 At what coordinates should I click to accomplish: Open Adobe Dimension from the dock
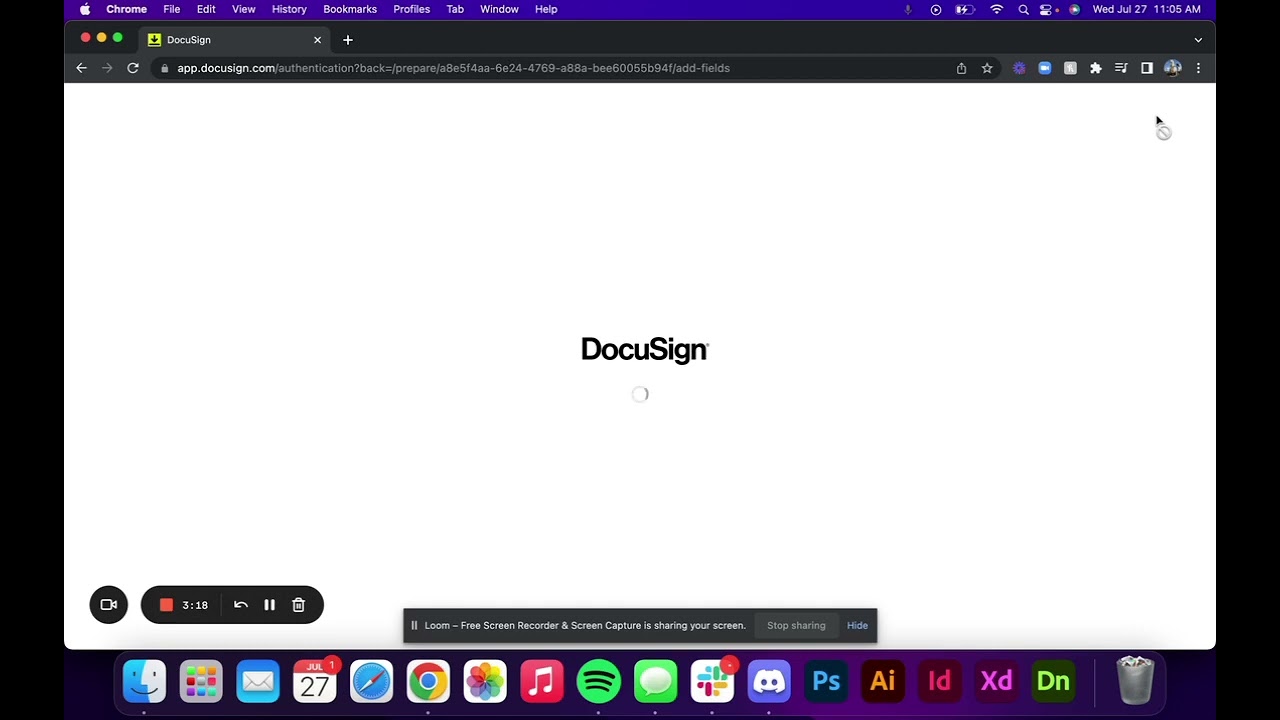(1053, 682)
